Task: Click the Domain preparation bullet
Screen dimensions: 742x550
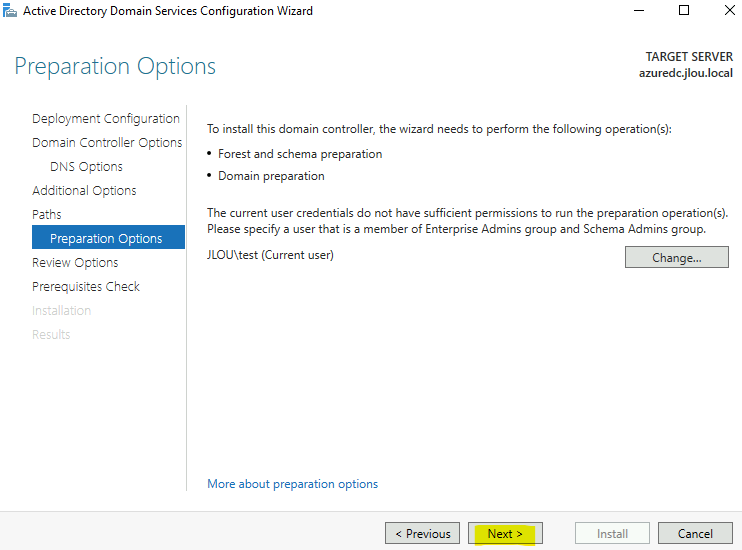Action: coord(271,176)
